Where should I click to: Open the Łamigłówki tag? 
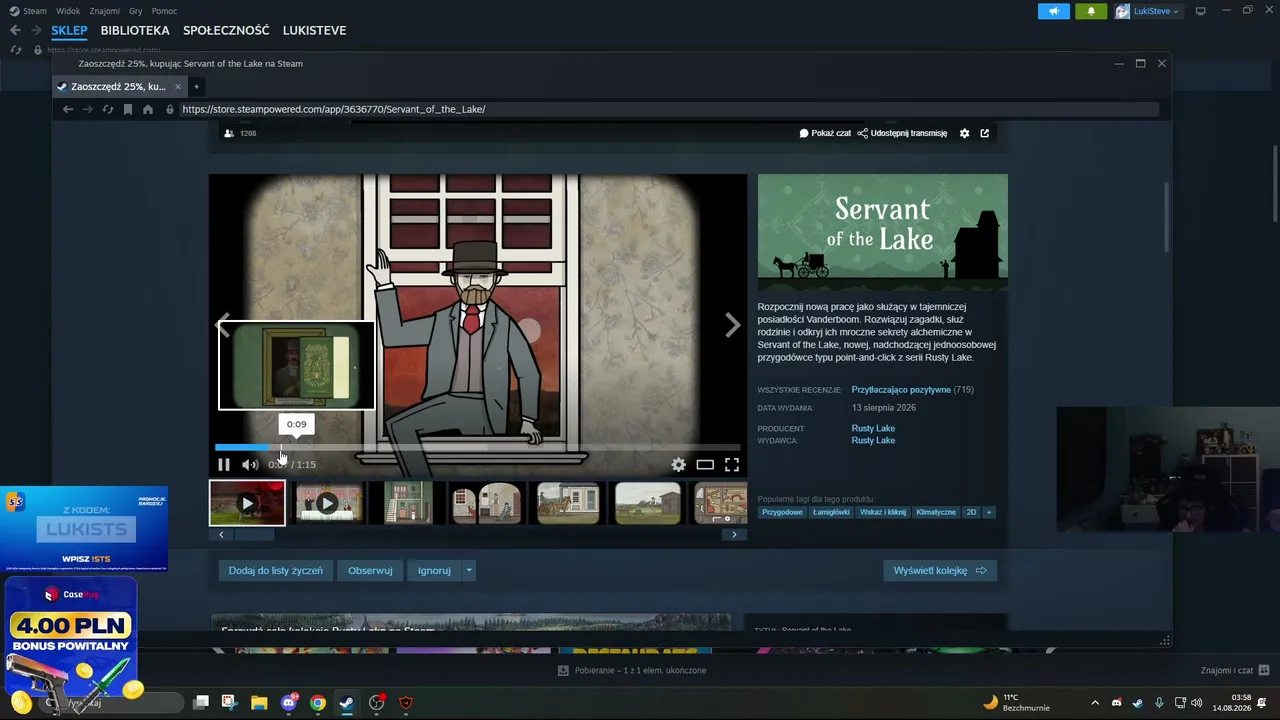click(x=831, y=512)
